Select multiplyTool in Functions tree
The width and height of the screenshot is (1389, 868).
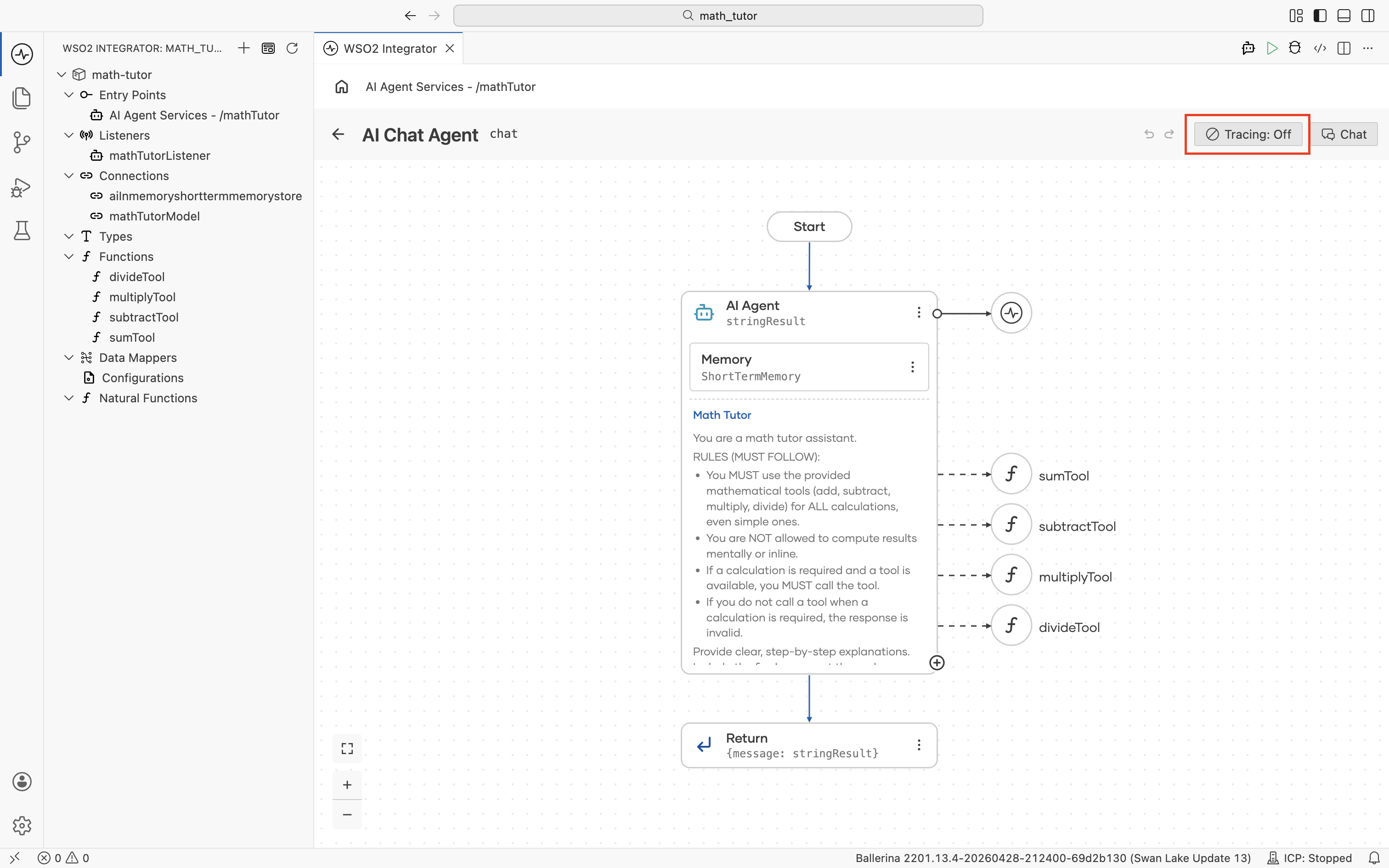pos(142,298)
